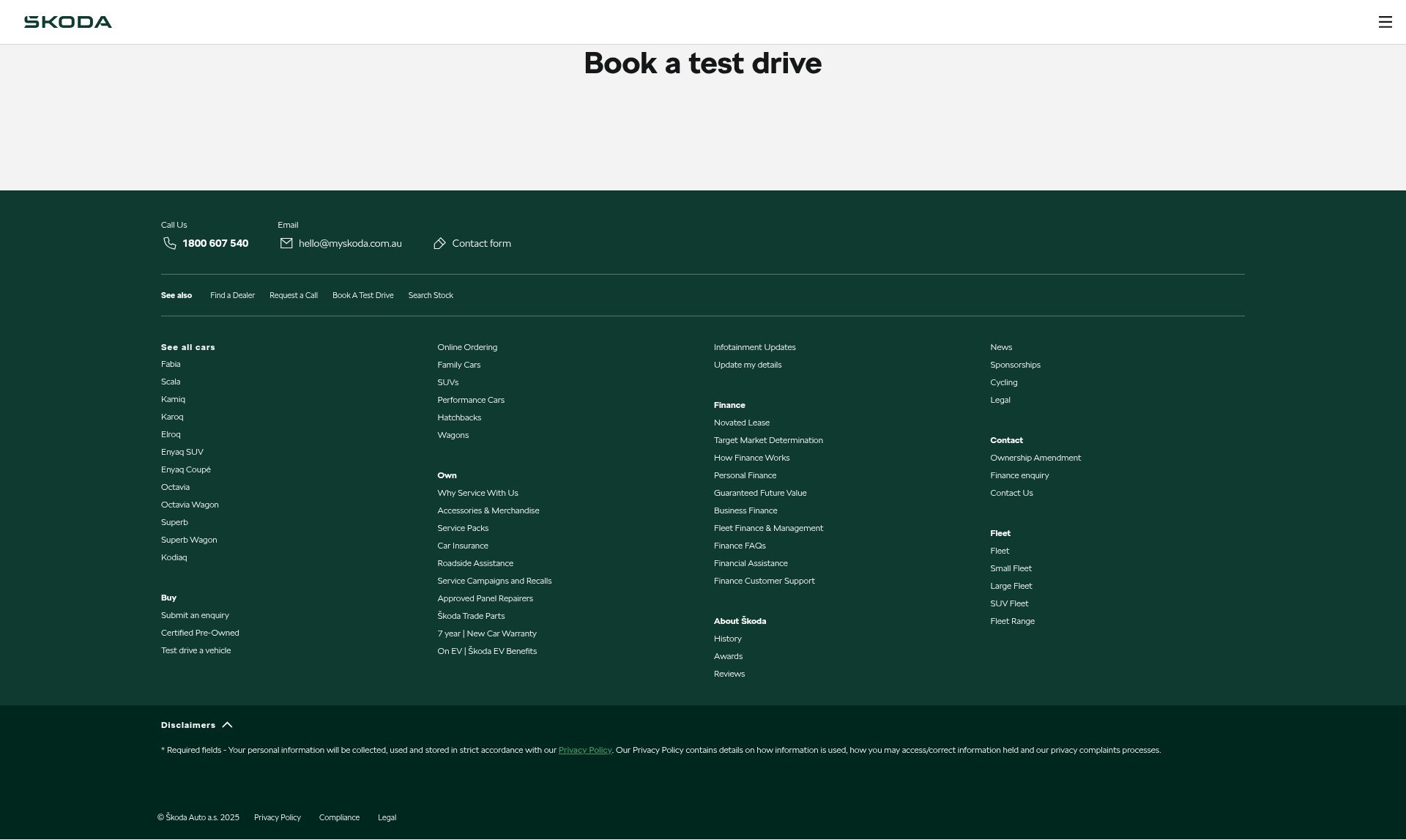Click the Škoda logo in header
The height and width of the screenshot is (840, 1406).
click(68, 22)
